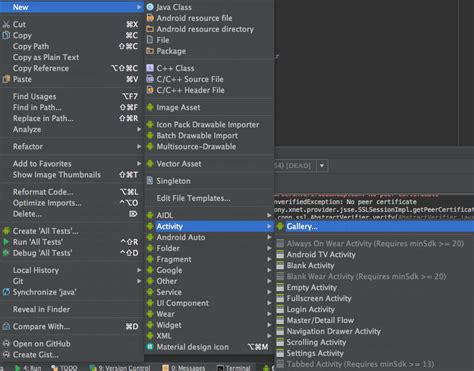Click the C/C++ Header File icon
The image size is (474, 371).
tap(150, 90)
